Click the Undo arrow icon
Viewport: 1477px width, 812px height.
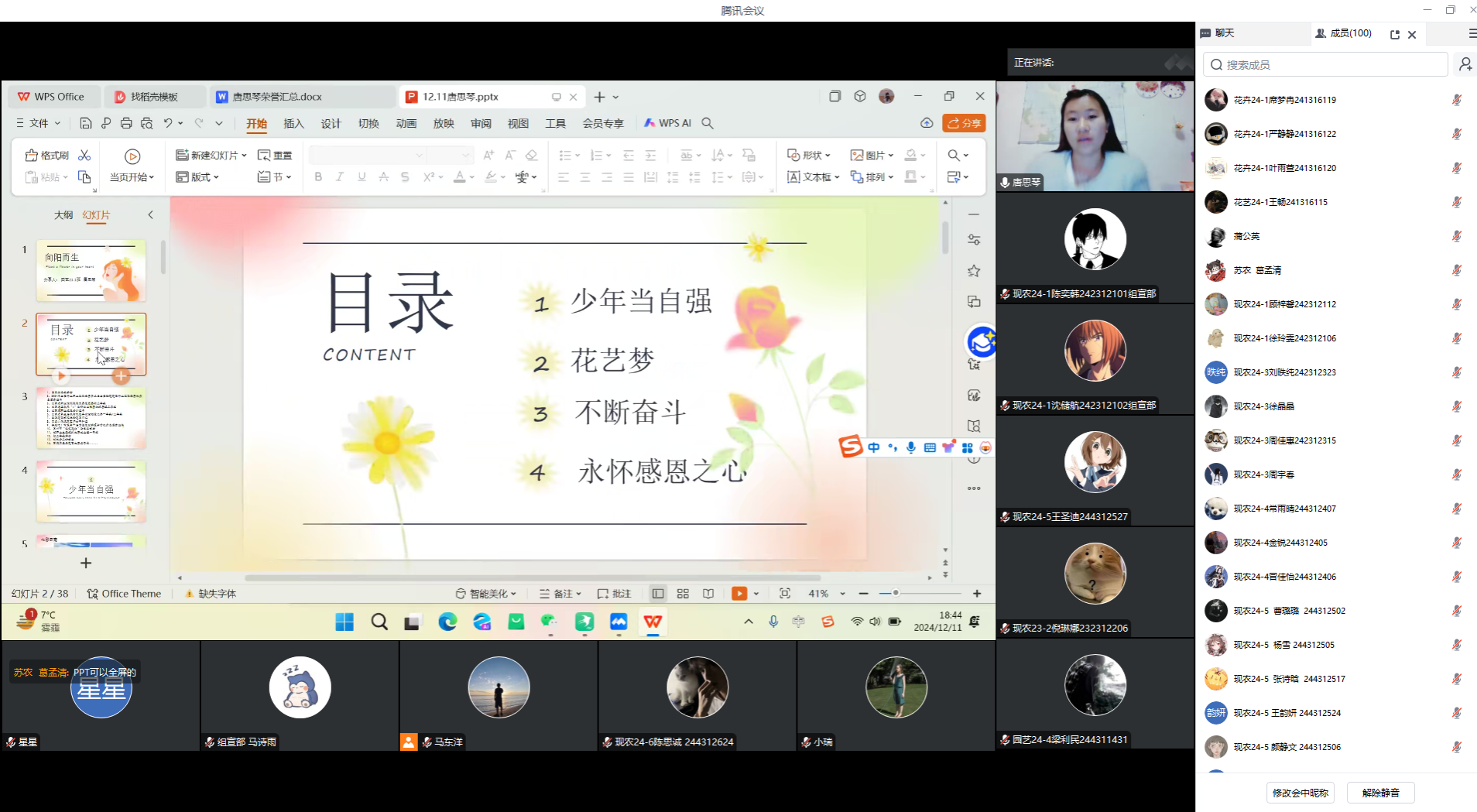click(x=168, y=123)
